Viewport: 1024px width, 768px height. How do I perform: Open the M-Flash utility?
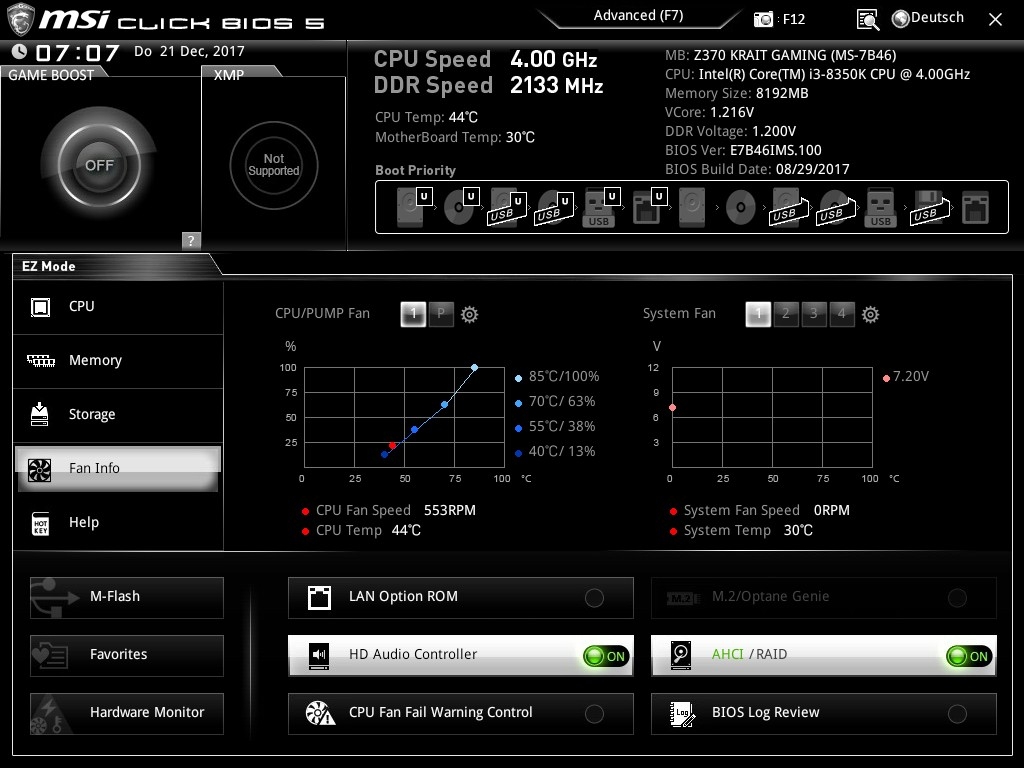tap(127, 597)
